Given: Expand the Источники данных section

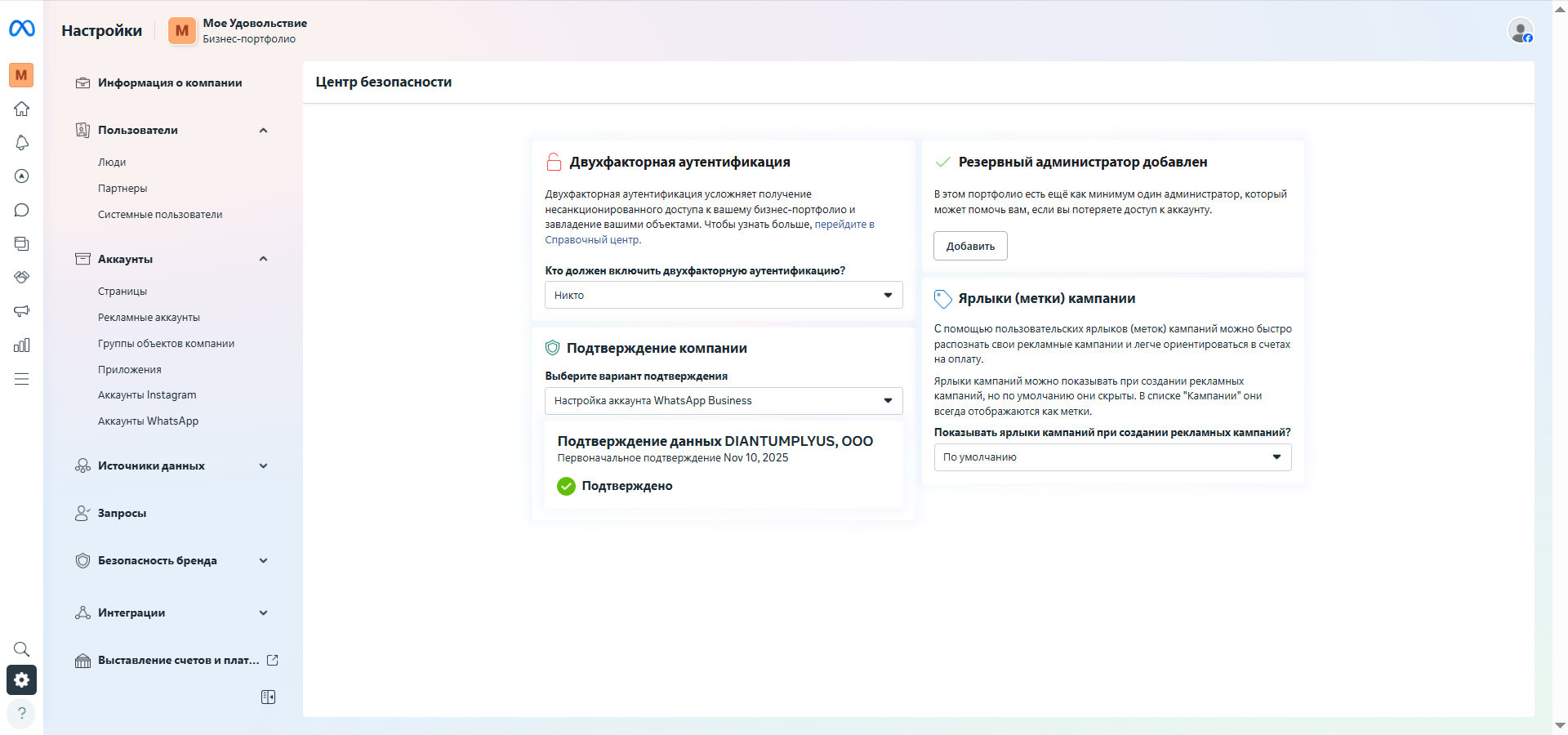Looking at the screenshot, I should point(263,466).
